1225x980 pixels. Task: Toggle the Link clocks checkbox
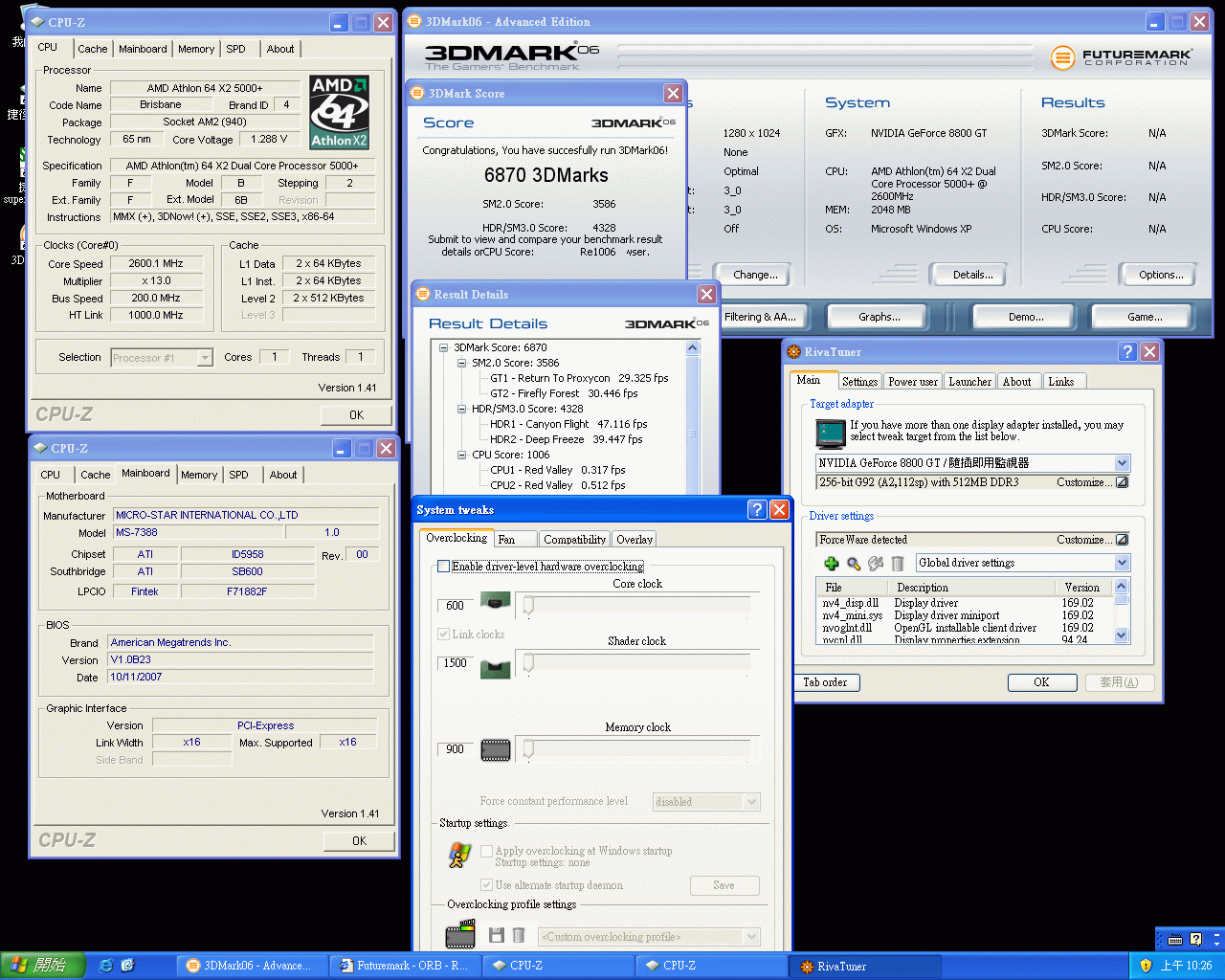[444, 634]
